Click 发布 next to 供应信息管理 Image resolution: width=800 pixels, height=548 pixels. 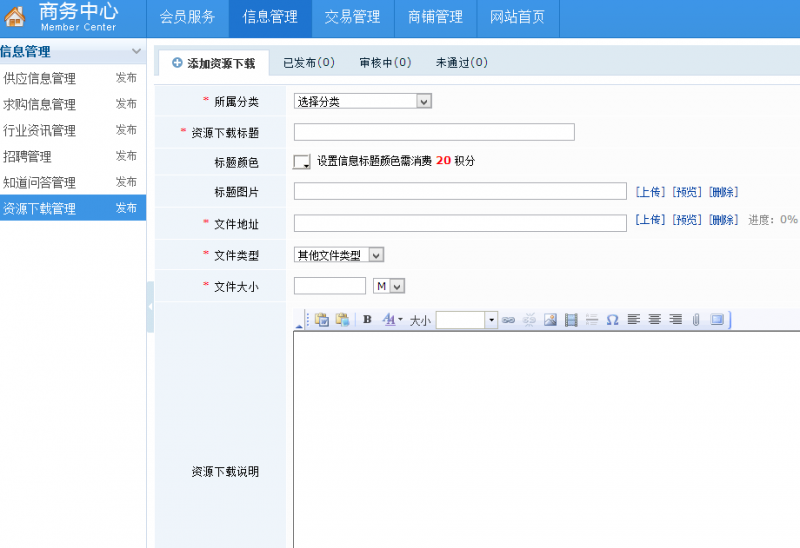click(126, 78)
